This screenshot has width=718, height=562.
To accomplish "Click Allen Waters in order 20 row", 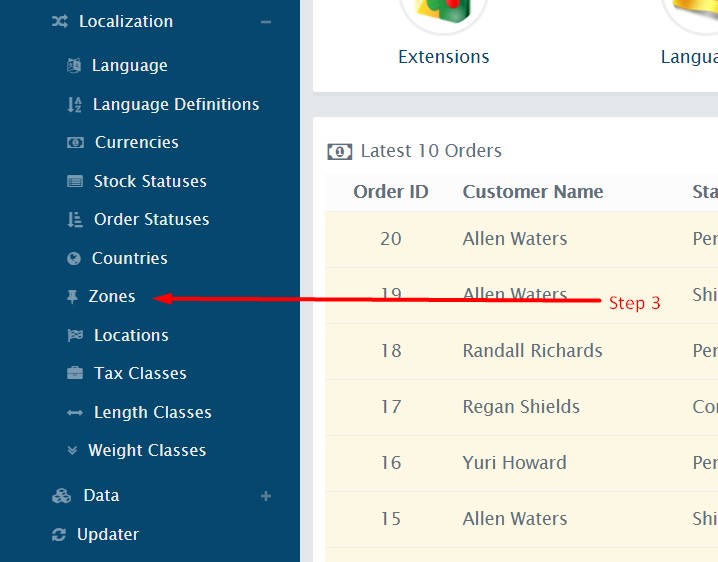I will pos(515,239).
